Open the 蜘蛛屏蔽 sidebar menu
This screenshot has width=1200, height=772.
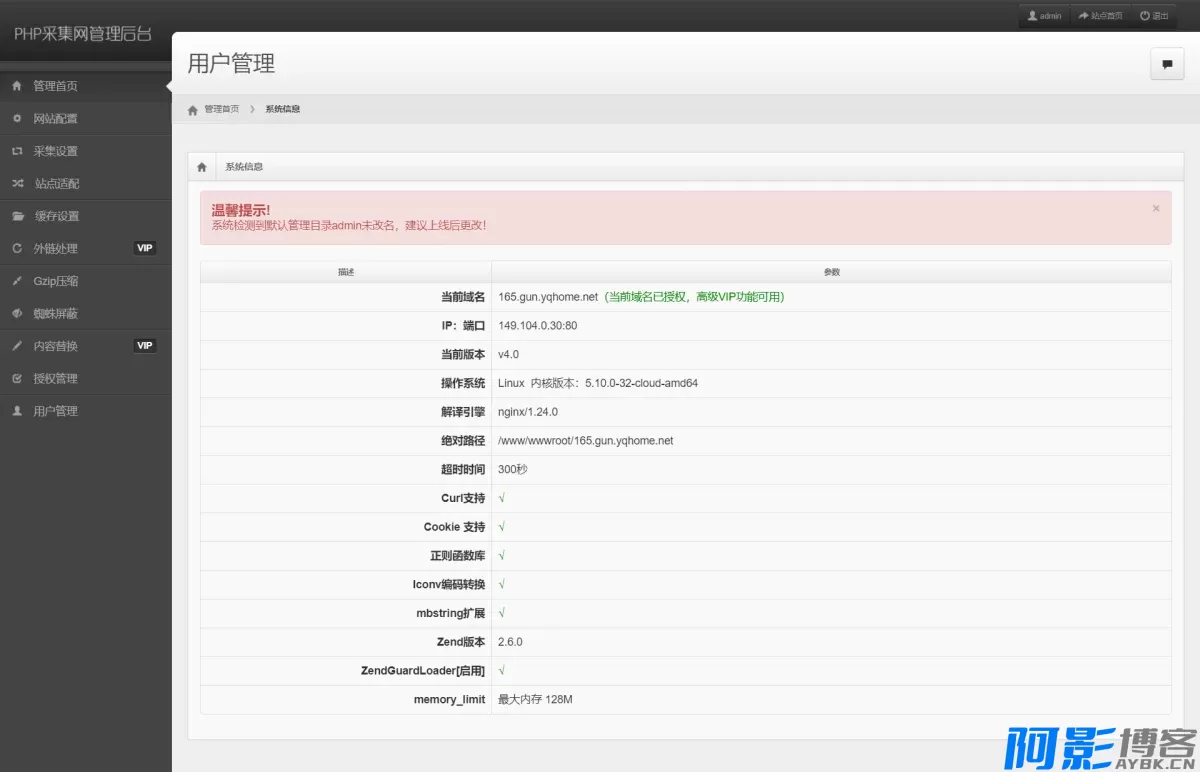55,314
